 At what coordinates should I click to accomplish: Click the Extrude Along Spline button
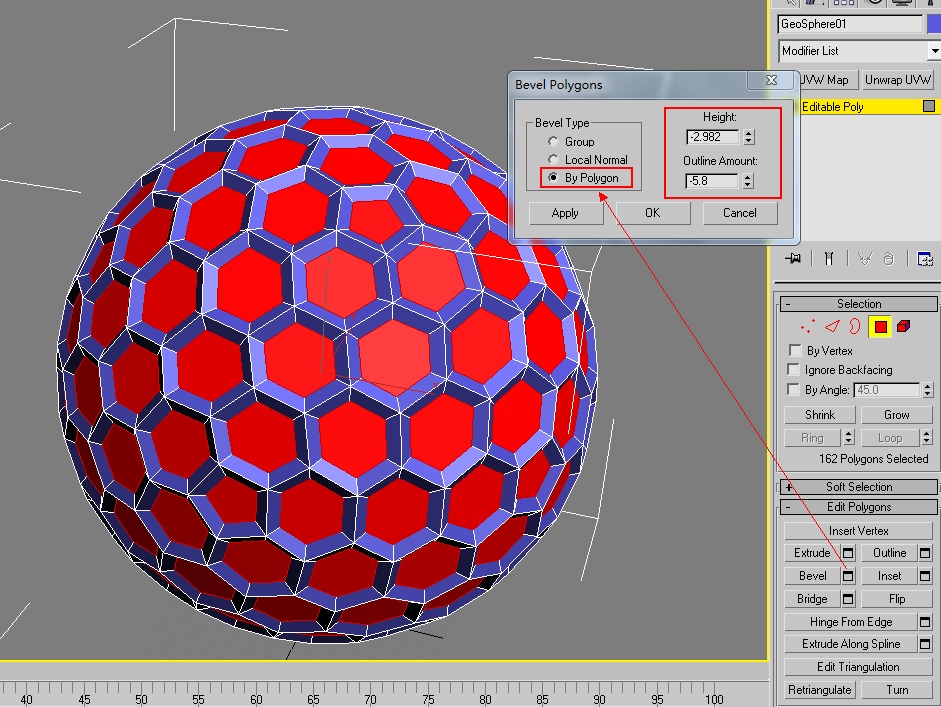tap(850, 644)
